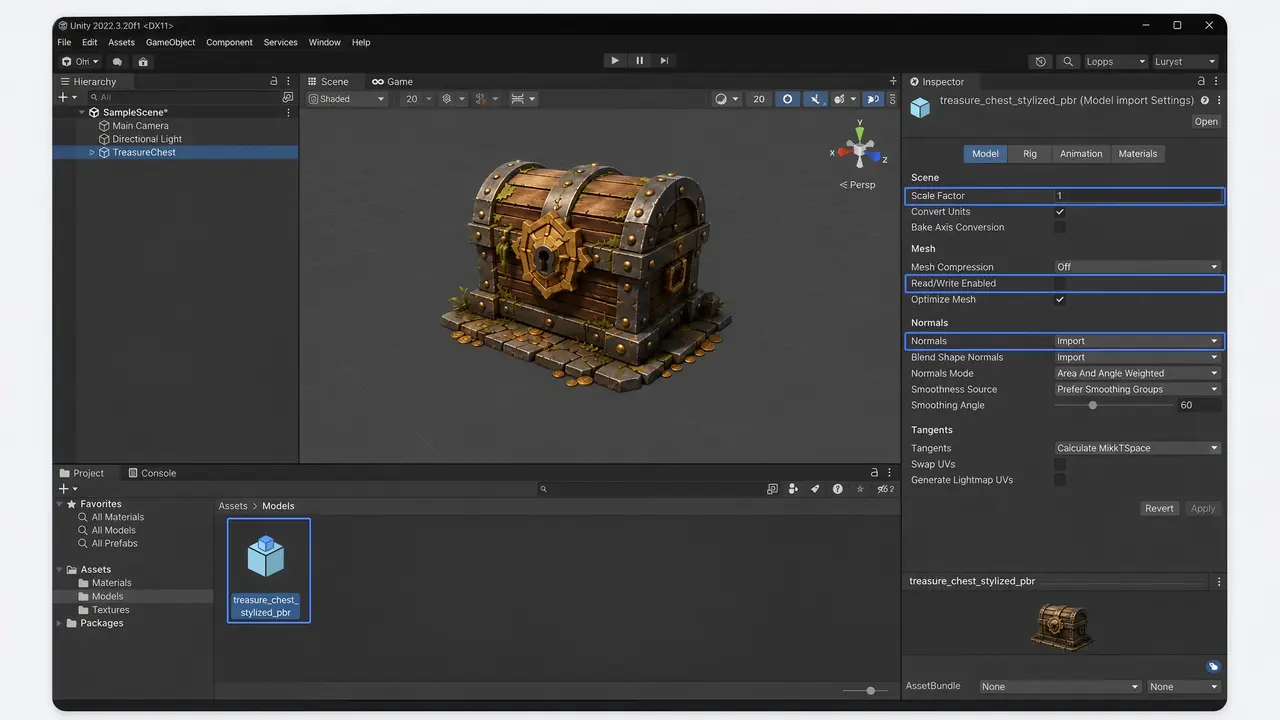This screenshot has width=1280, height=720.
Task: Open AssetBundle name dropdown
Action: pyautogui.click(x=1060, y=687)
